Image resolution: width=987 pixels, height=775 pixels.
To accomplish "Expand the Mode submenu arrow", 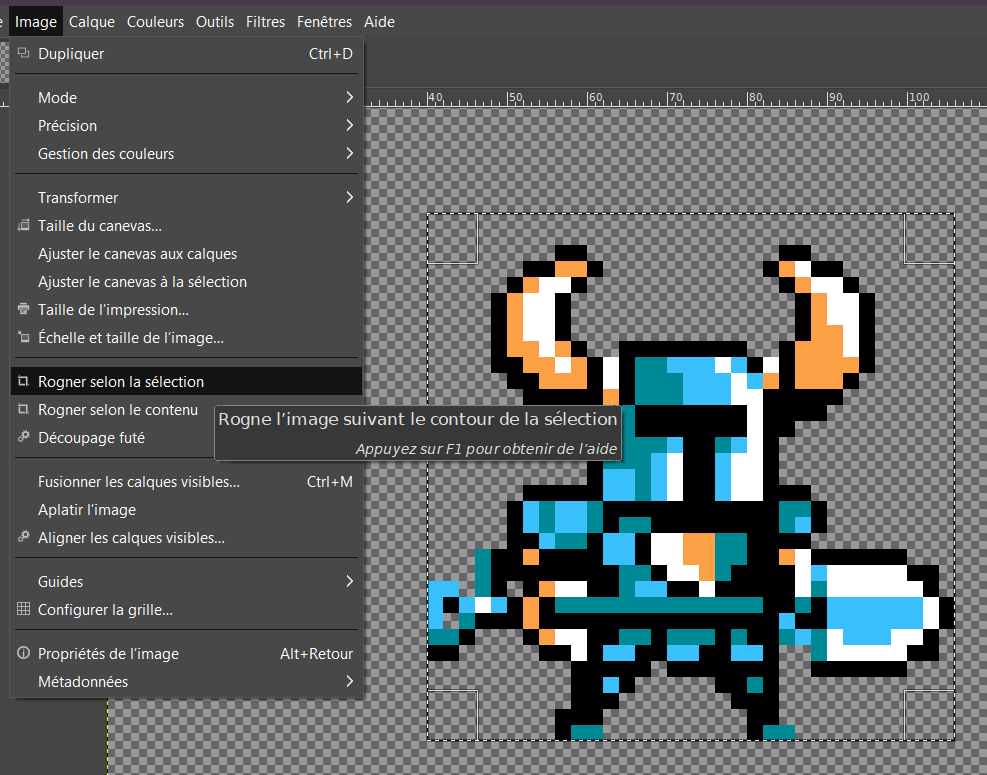I will (x=349, y=98).
